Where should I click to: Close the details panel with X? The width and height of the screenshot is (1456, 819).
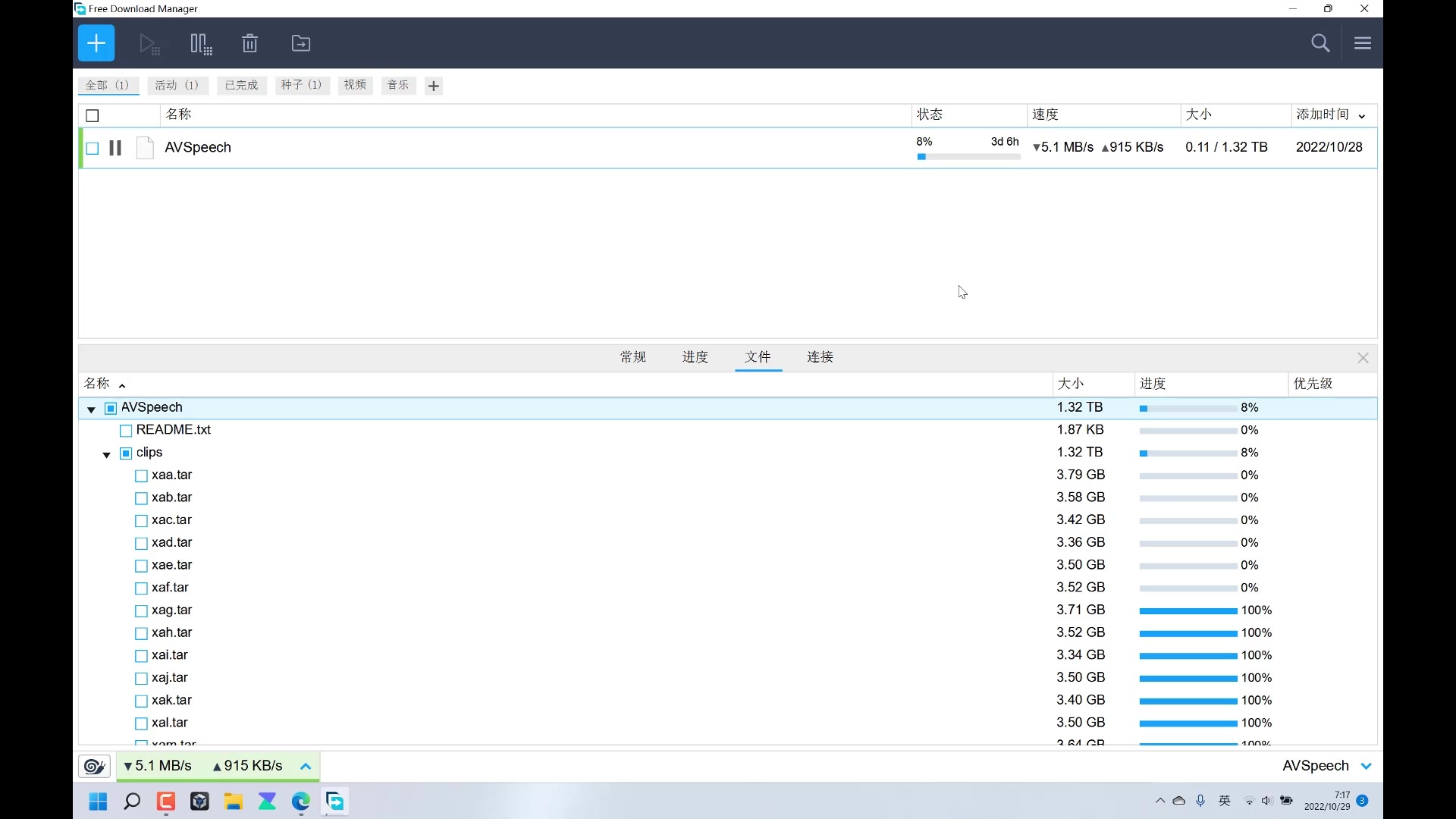tap(1363, 358)
